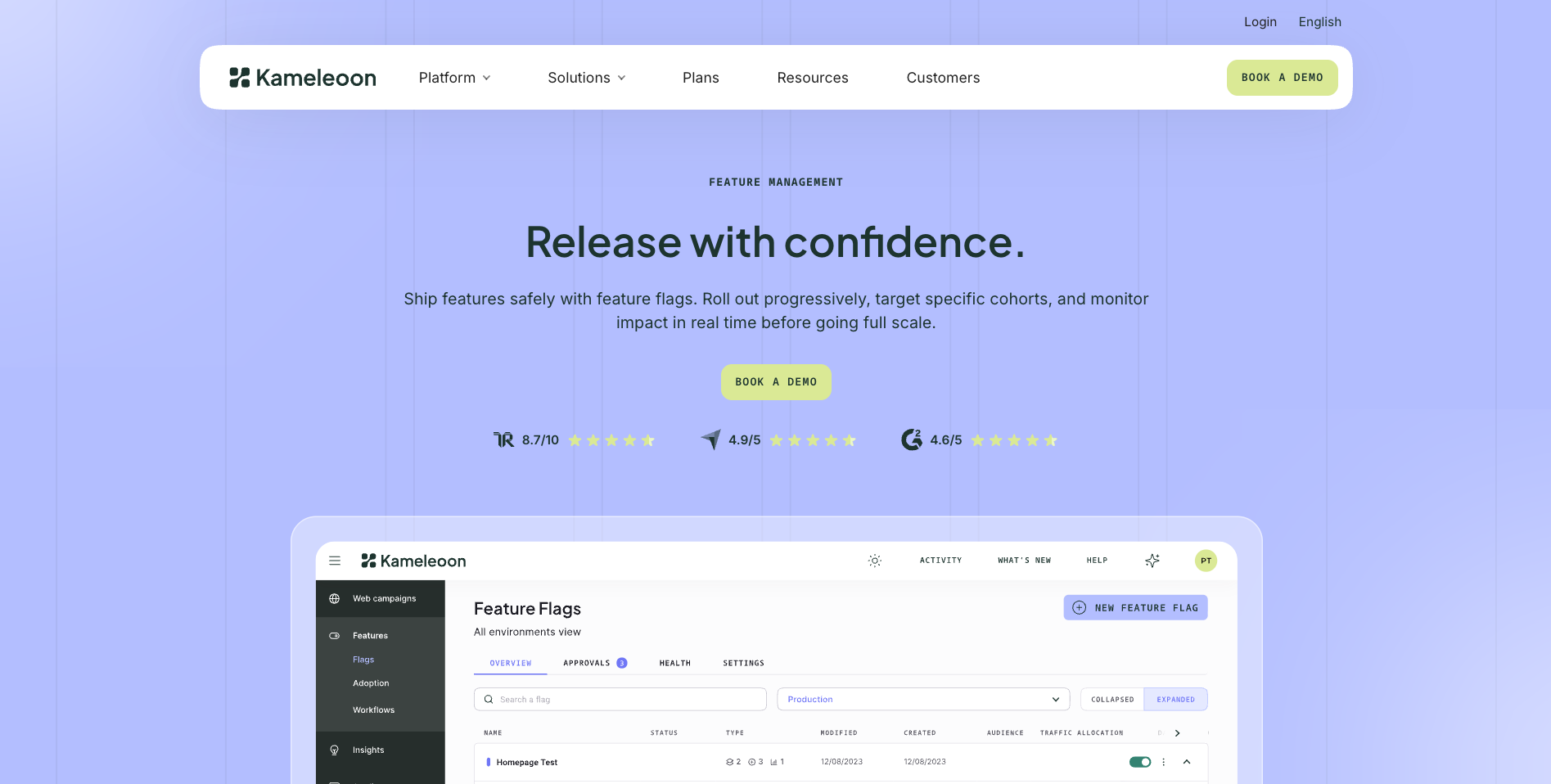Open Help in the dashboard header
This screenshot has height=784, width=1551.
click(1097, 561)
